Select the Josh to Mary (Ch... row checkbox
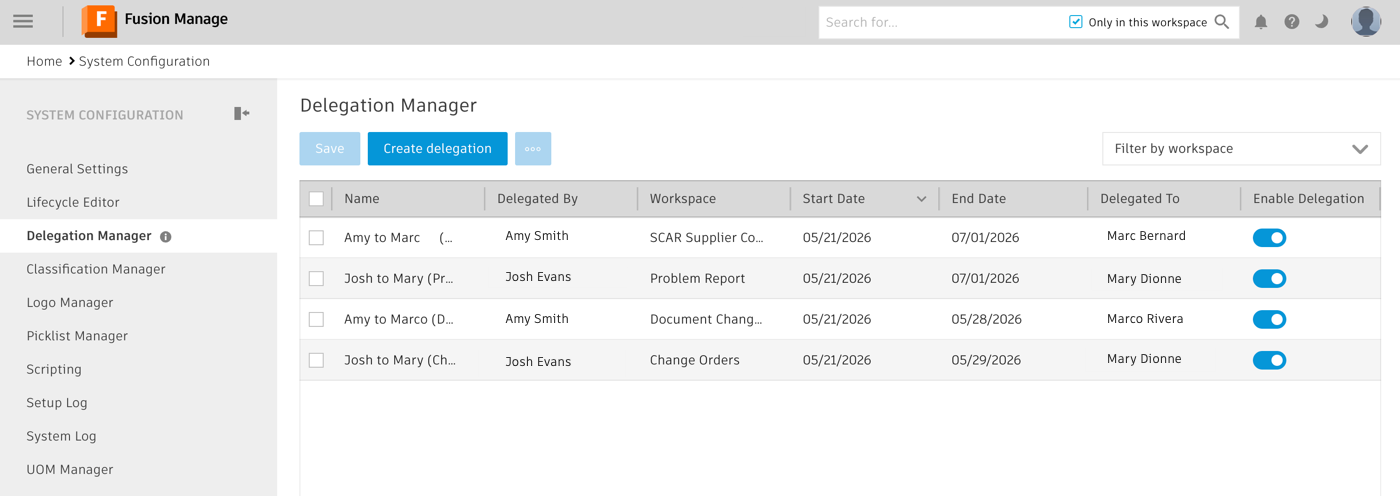 point(316,360)
